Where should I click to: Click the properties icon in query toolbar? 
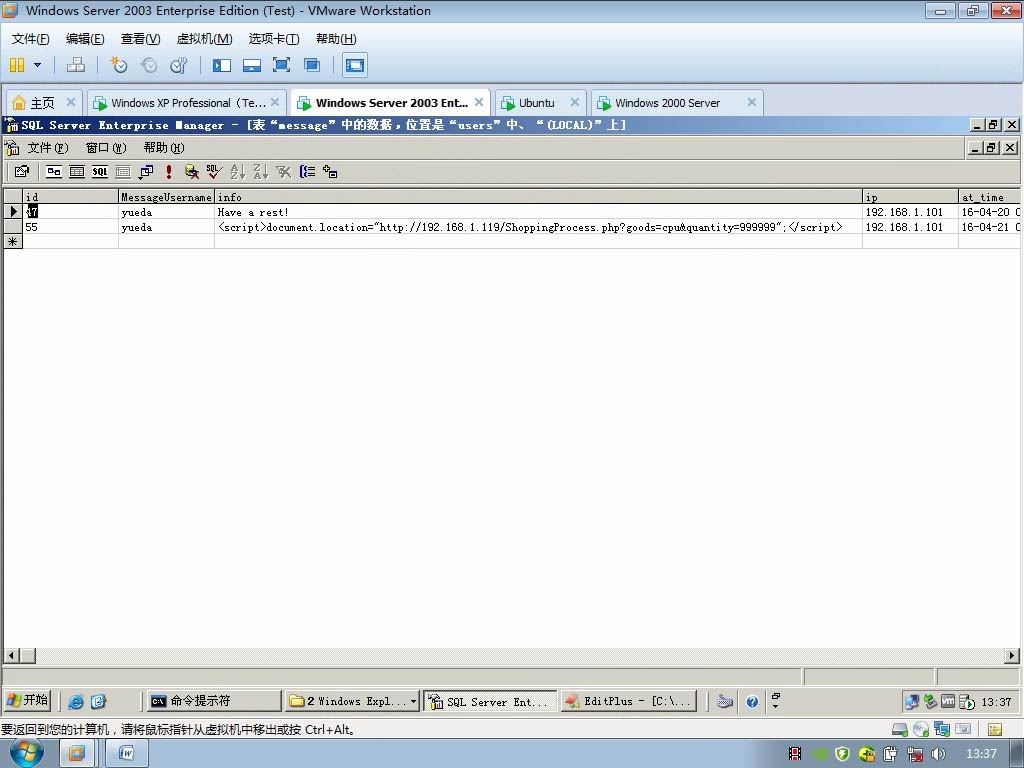click(22, 172)
